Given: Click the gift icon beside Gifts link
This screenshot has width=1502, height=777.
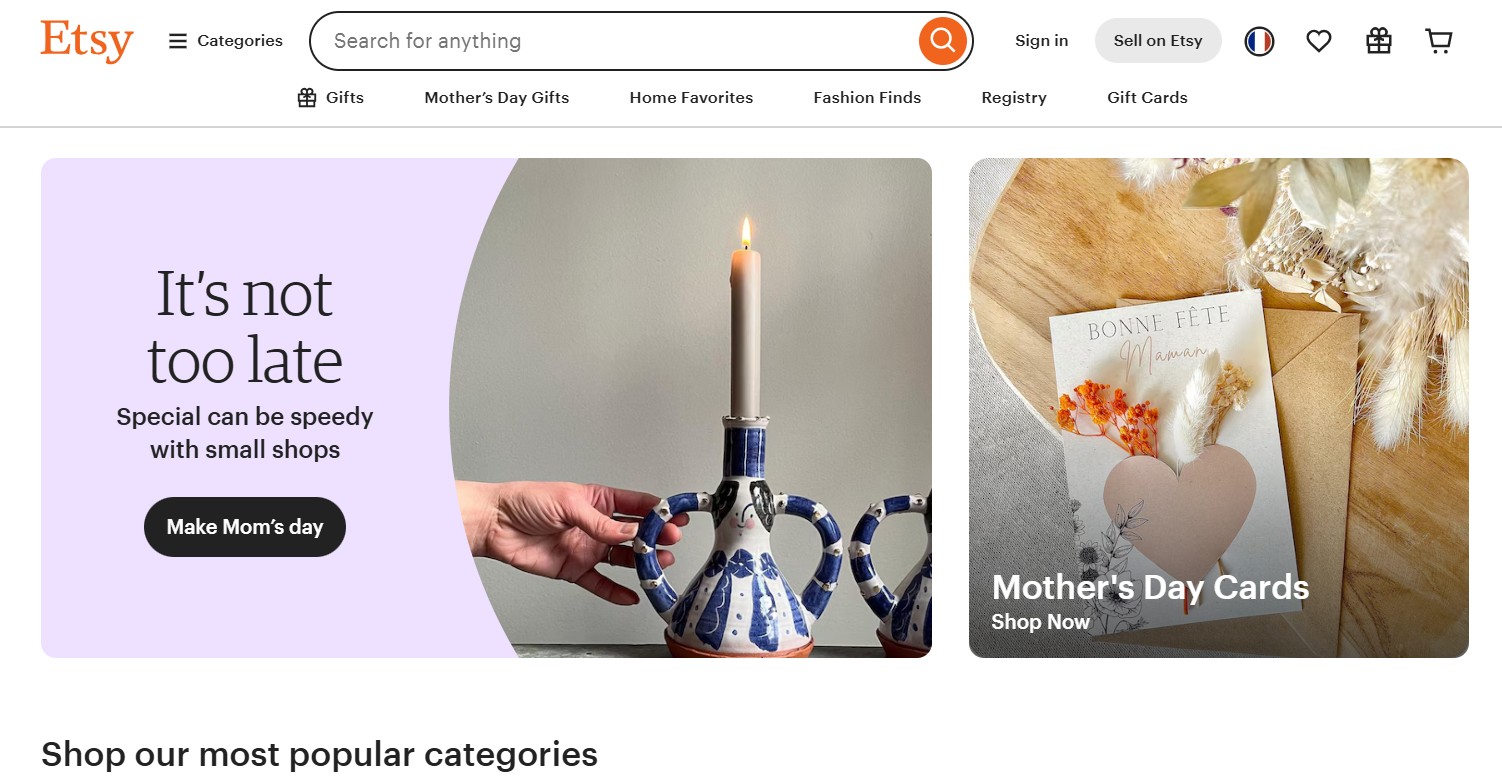Looking at the screenshot, I should coord(305,97).
